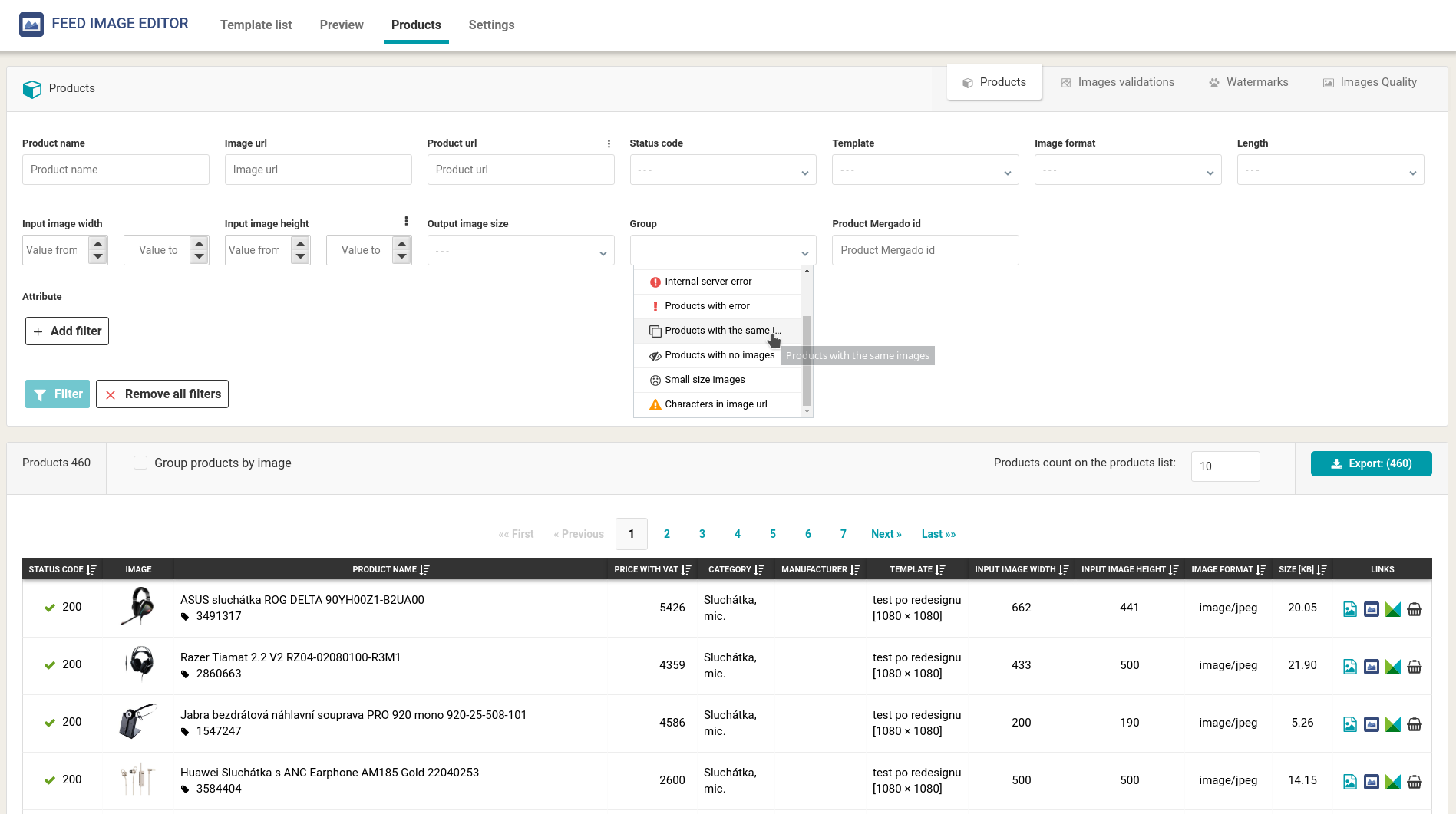The height and width of the screenshot is (814, 1456).
Task: Apply filters with Filter button
Action: (x=58, y=394)
